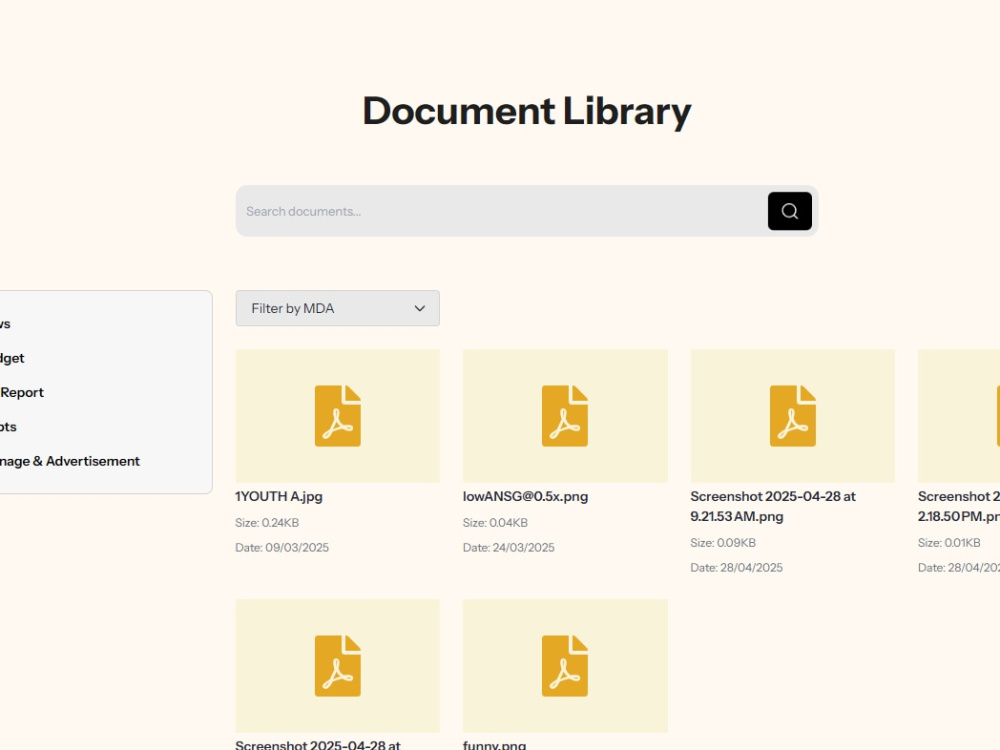Open the Filter by MDA dropdown
This screenshot has width=1000, height=750.
click(x=337, y=308)
